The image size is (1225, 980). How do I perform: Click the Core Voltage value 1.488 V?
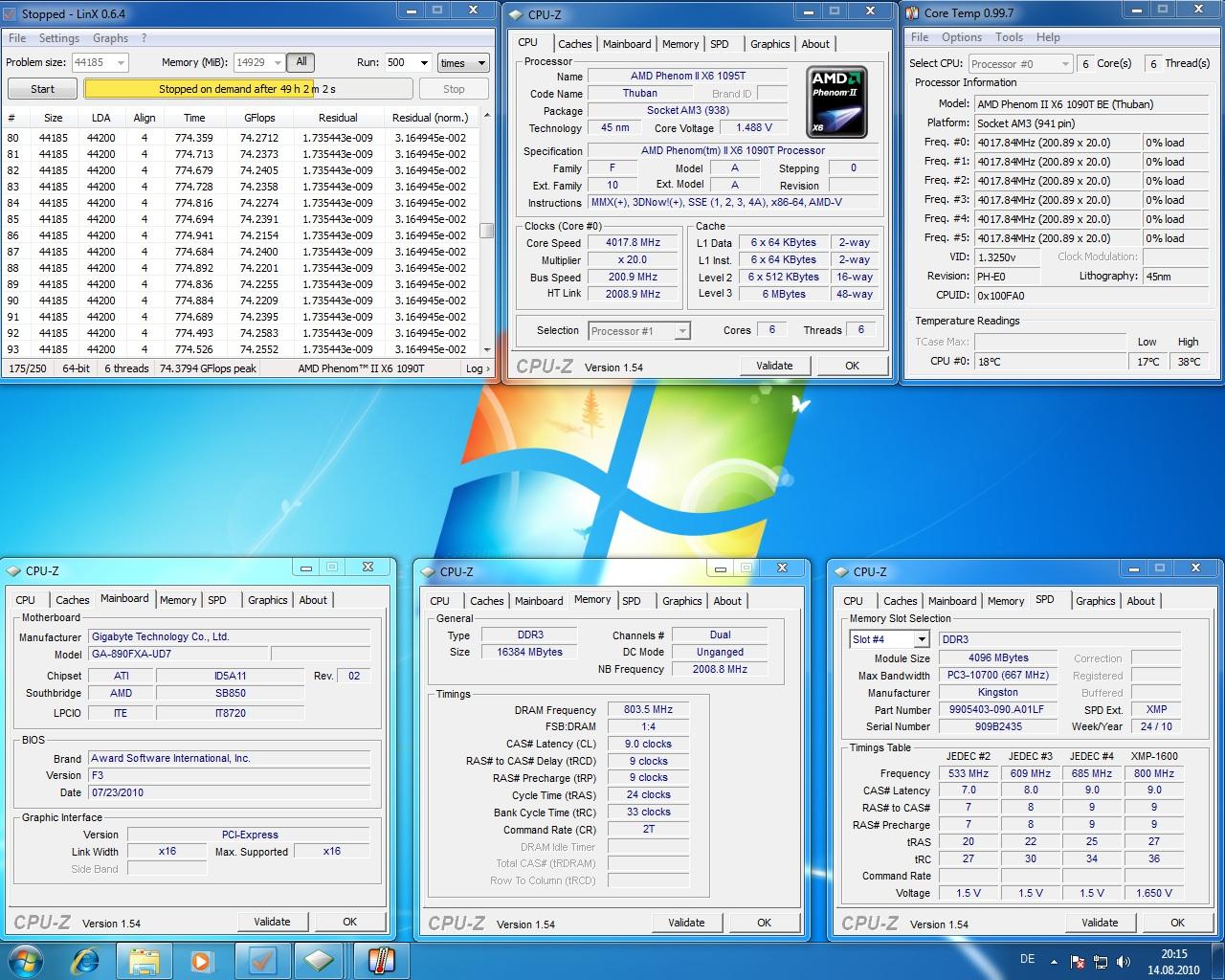(754, 127)
